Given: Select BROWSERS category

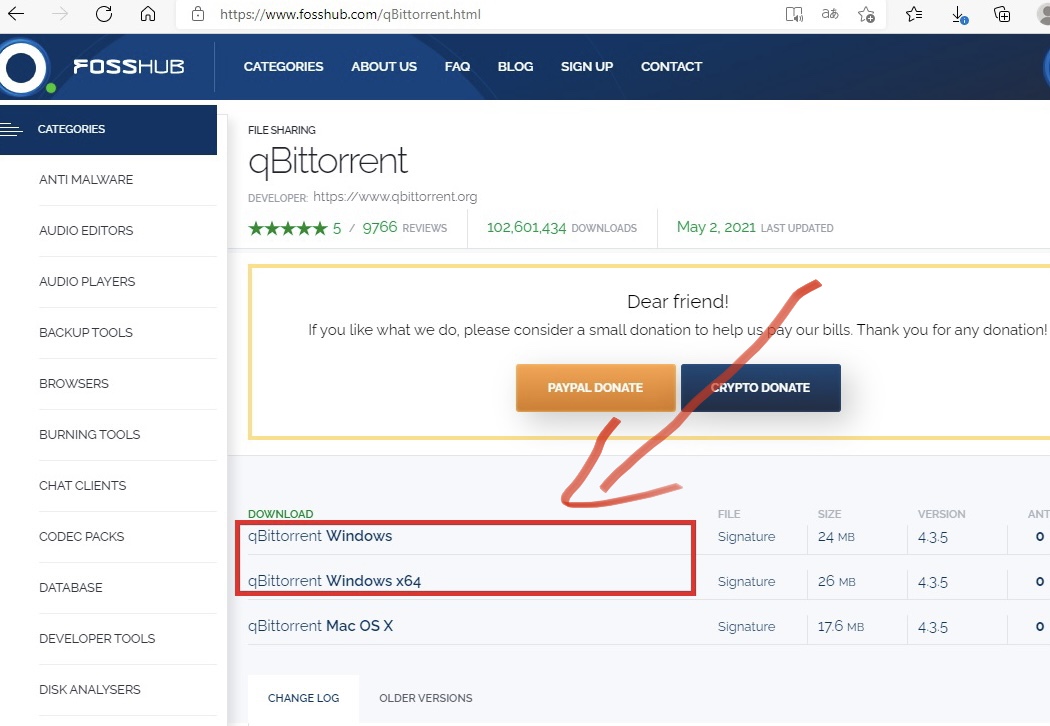Looking at the screenshot, I should pos(74,383).
